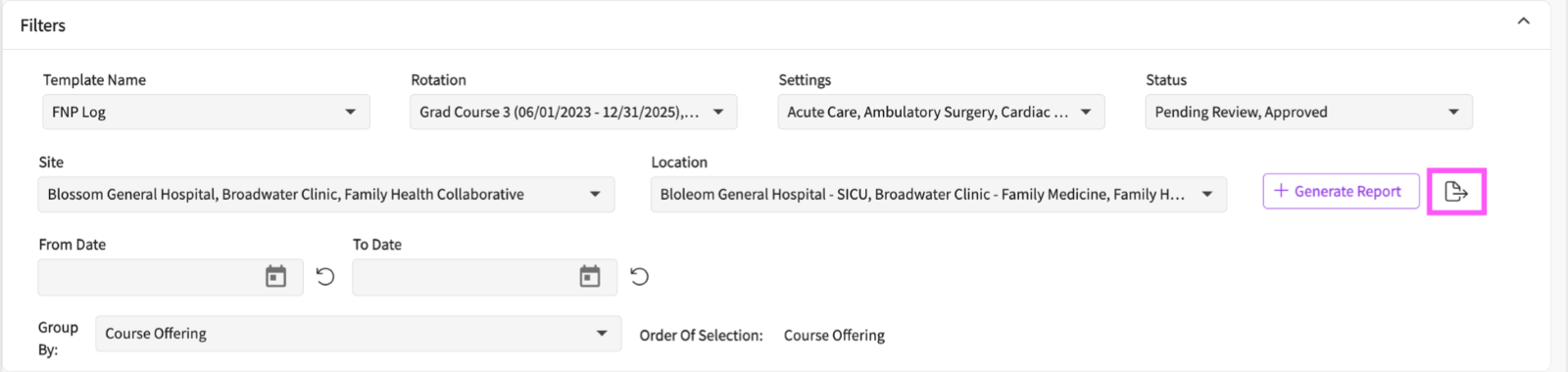Open the Site selection dropdown

(x=326, y=194)
